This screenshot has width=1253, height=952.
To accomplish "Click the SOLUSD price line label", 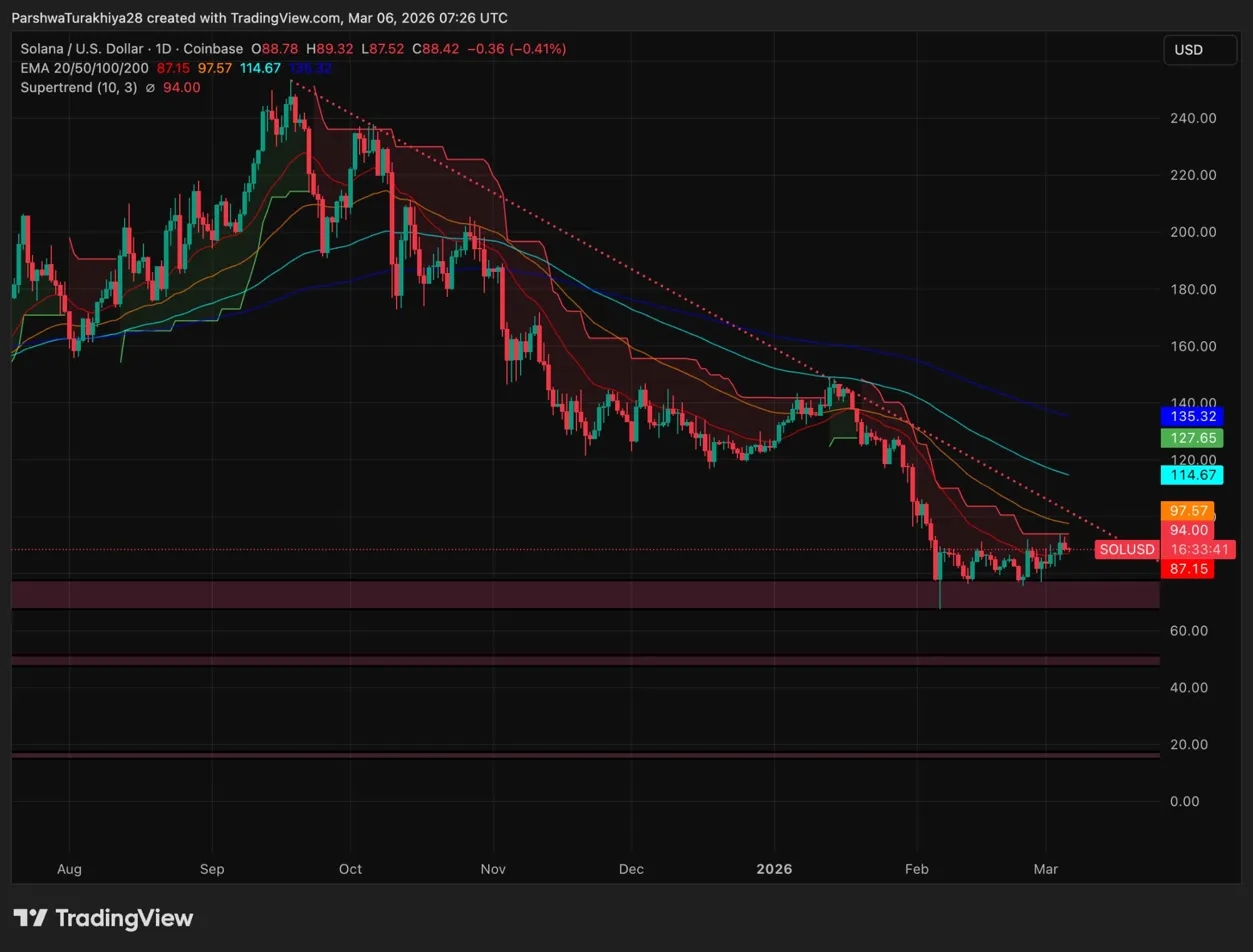I will [x=1126, y=549].
